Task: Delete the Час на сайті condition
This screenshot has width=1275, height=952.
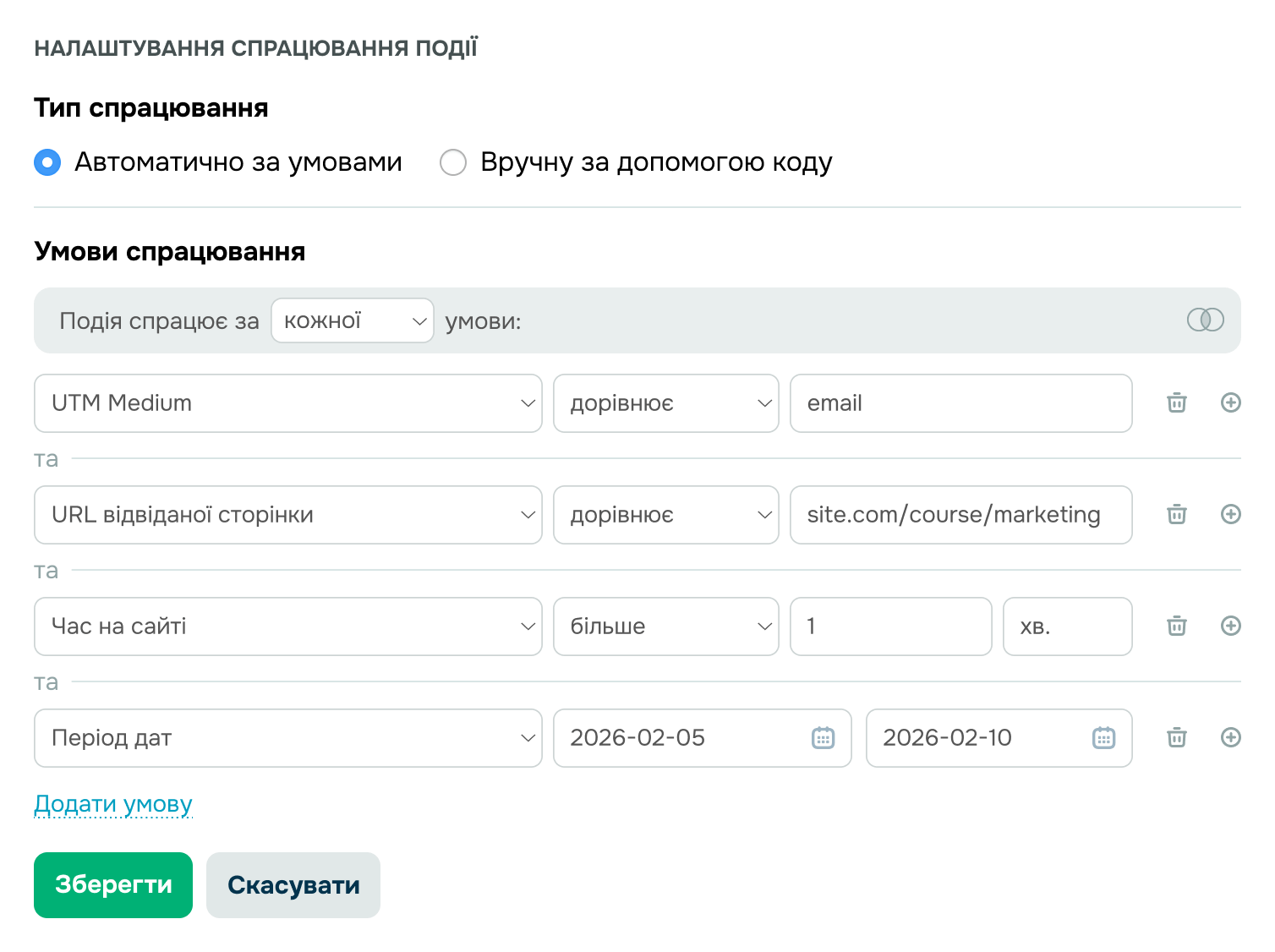Action: [x=1175, y=626]
